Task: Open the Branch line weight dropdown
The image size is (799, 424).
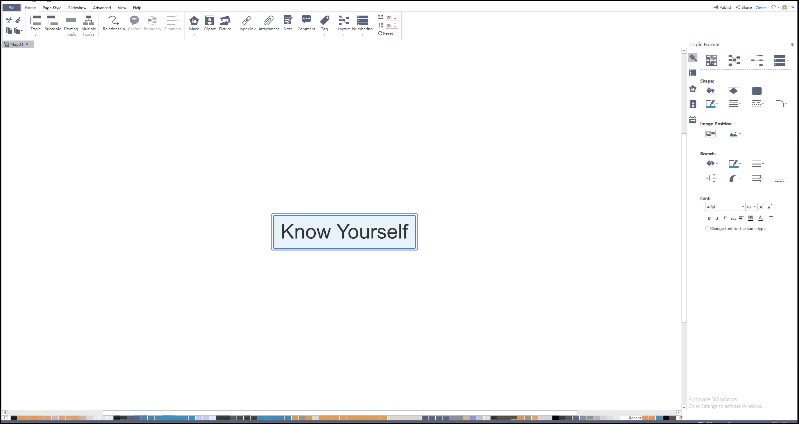Action: click(x=758, y=164)
